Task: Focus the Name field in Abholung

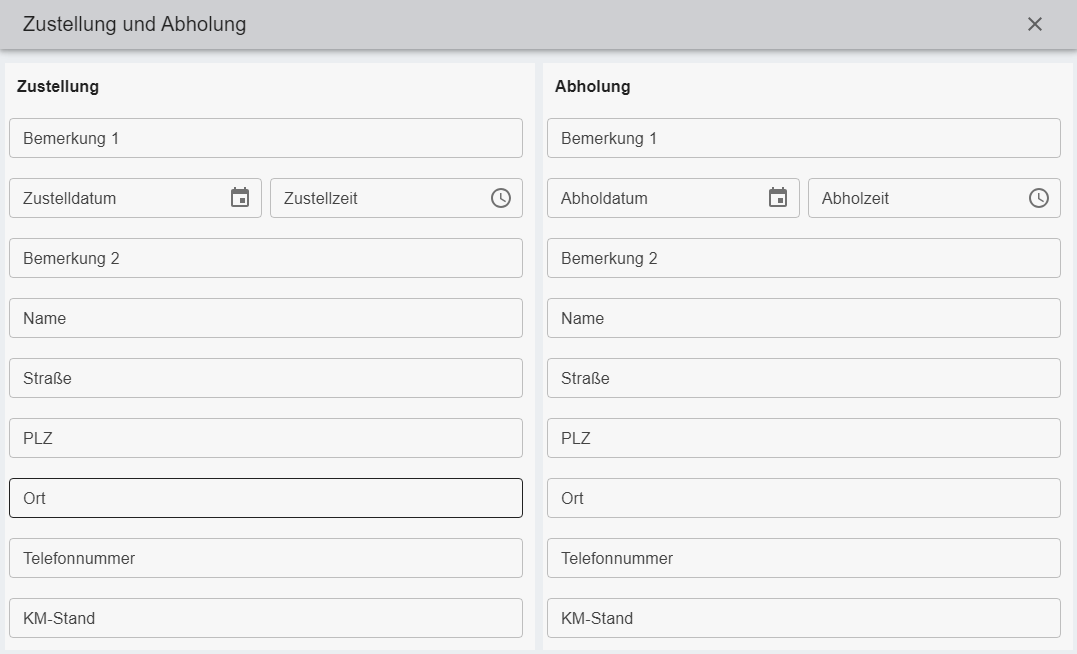Action: (x=803, y=318)
